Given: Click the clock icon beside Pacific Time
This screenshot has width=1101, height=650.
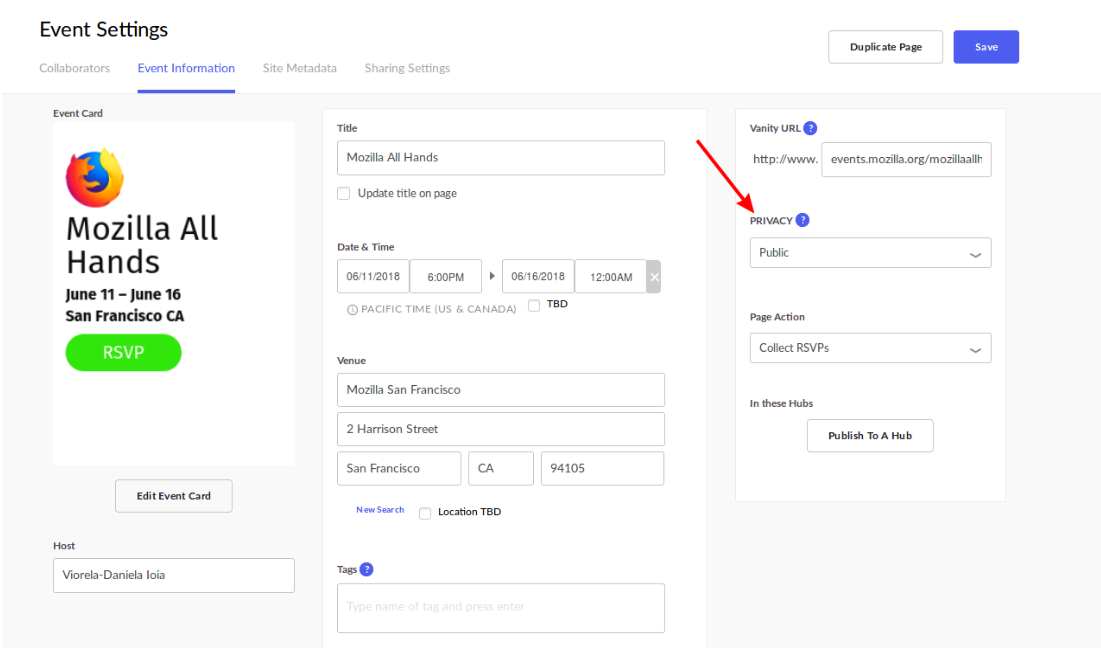Looking at the screenshot, I should pos(352,310).
